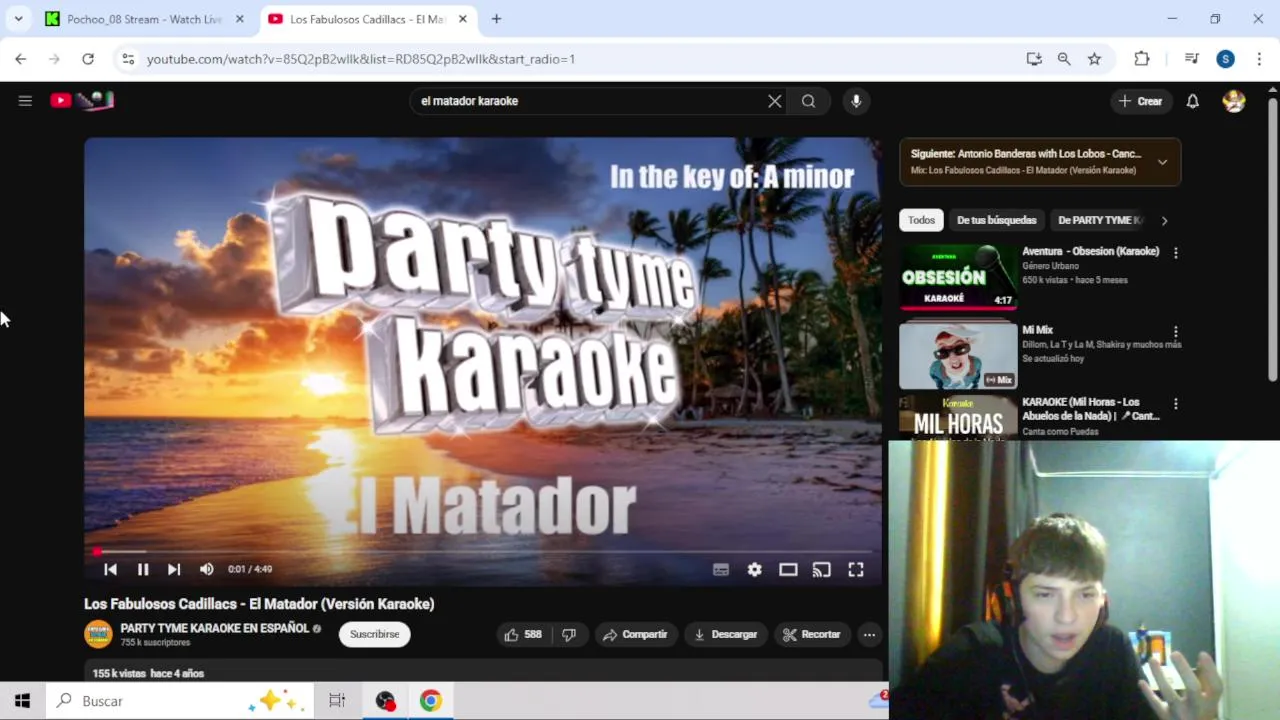Go to the YouTube home logo
The image size is (1280, 720).
82,100
